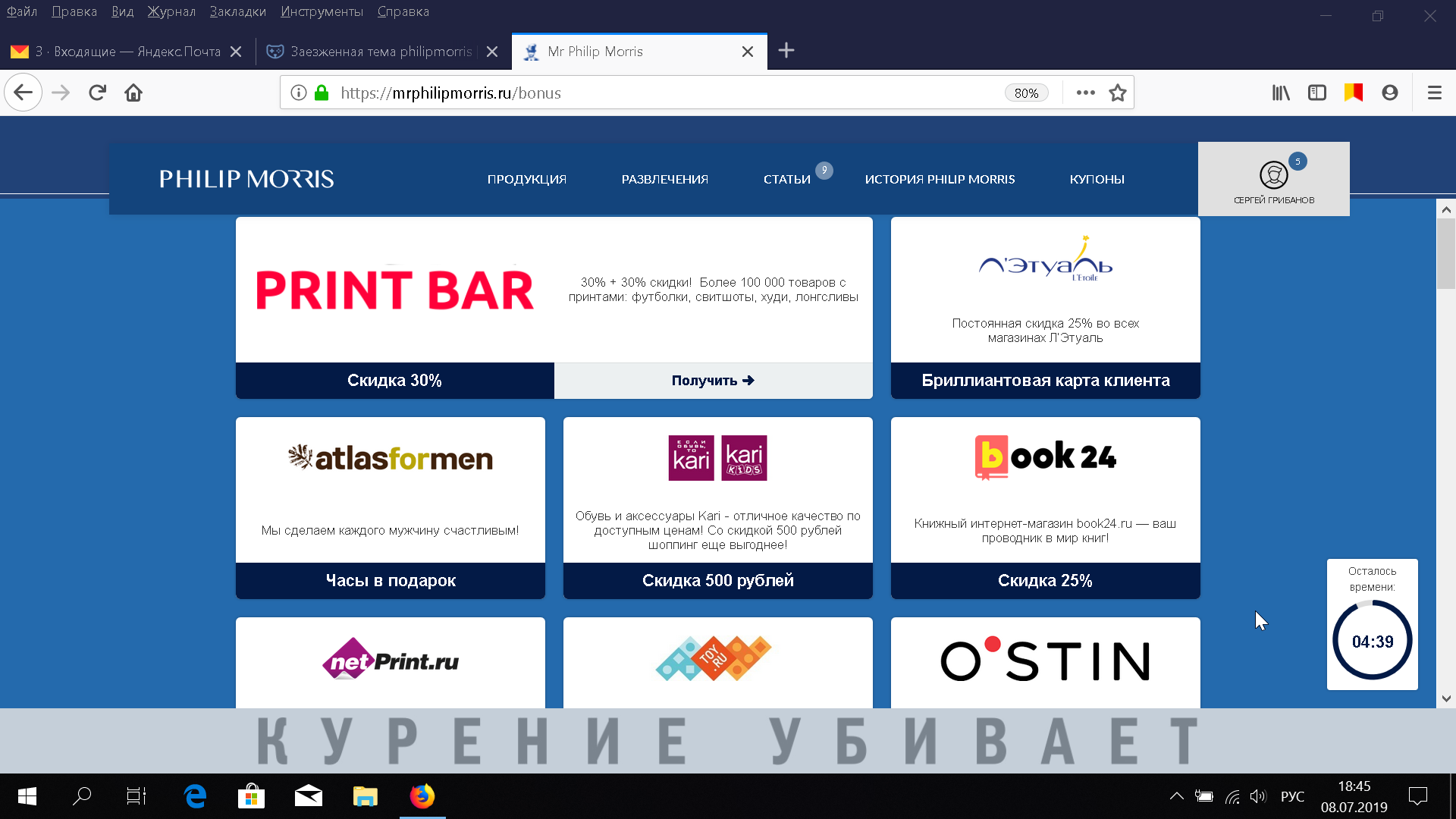
Task: Click the atlasformen logo
Action: [391, 458]
